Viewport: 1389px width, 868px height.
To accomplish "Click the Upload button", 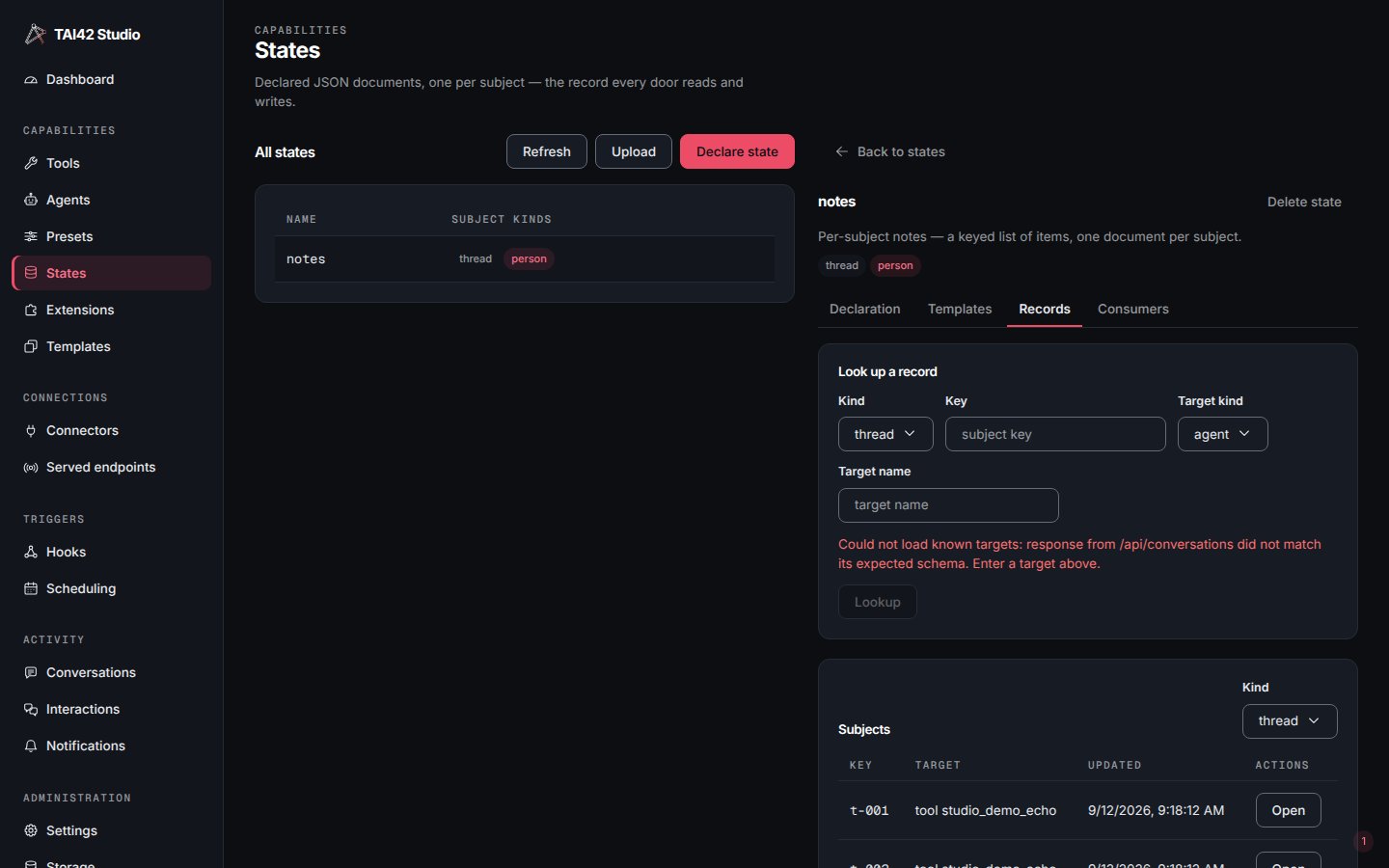I will pos(634,151).
